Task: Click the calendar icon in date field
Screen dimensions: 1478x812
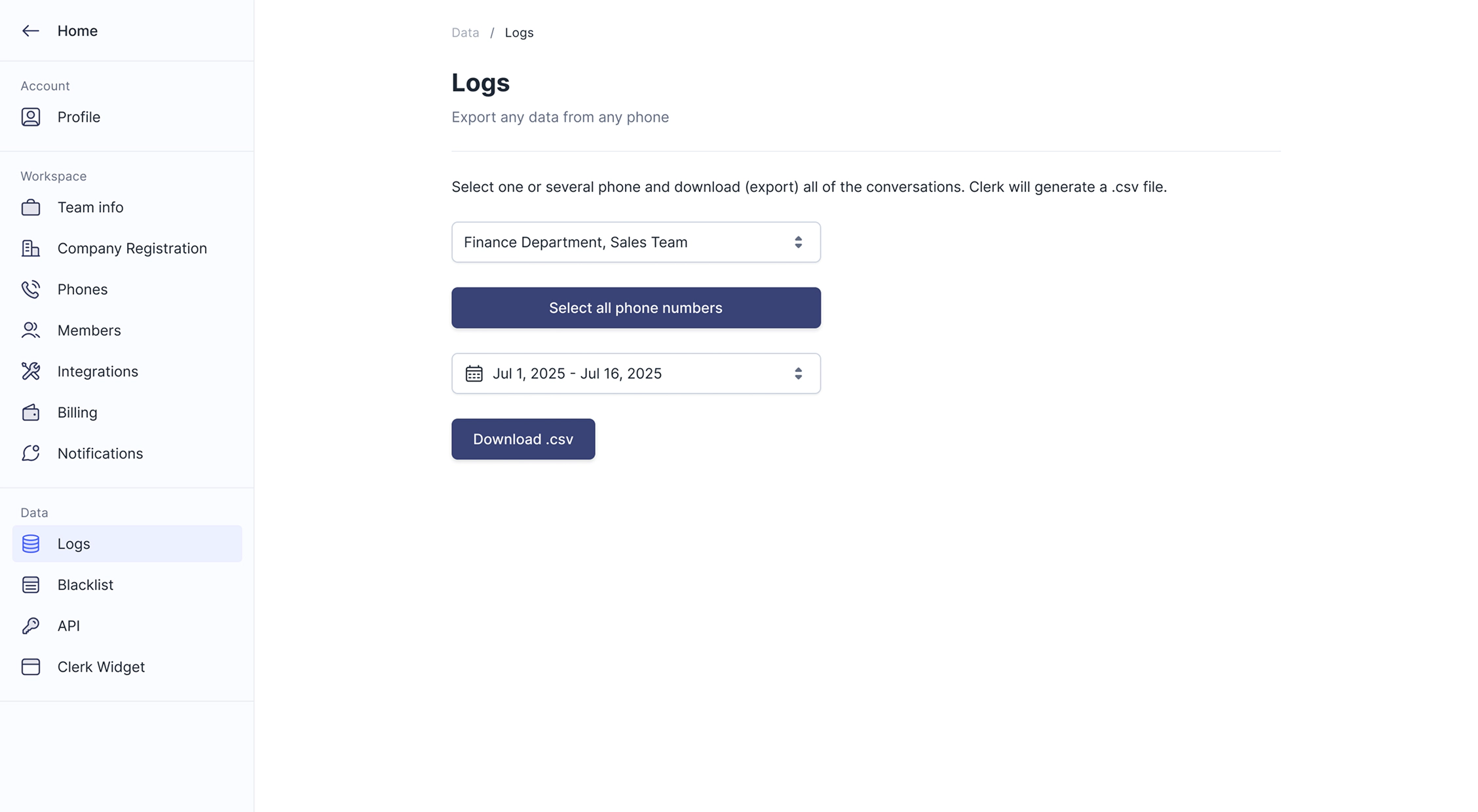Action: click(474, 373)
